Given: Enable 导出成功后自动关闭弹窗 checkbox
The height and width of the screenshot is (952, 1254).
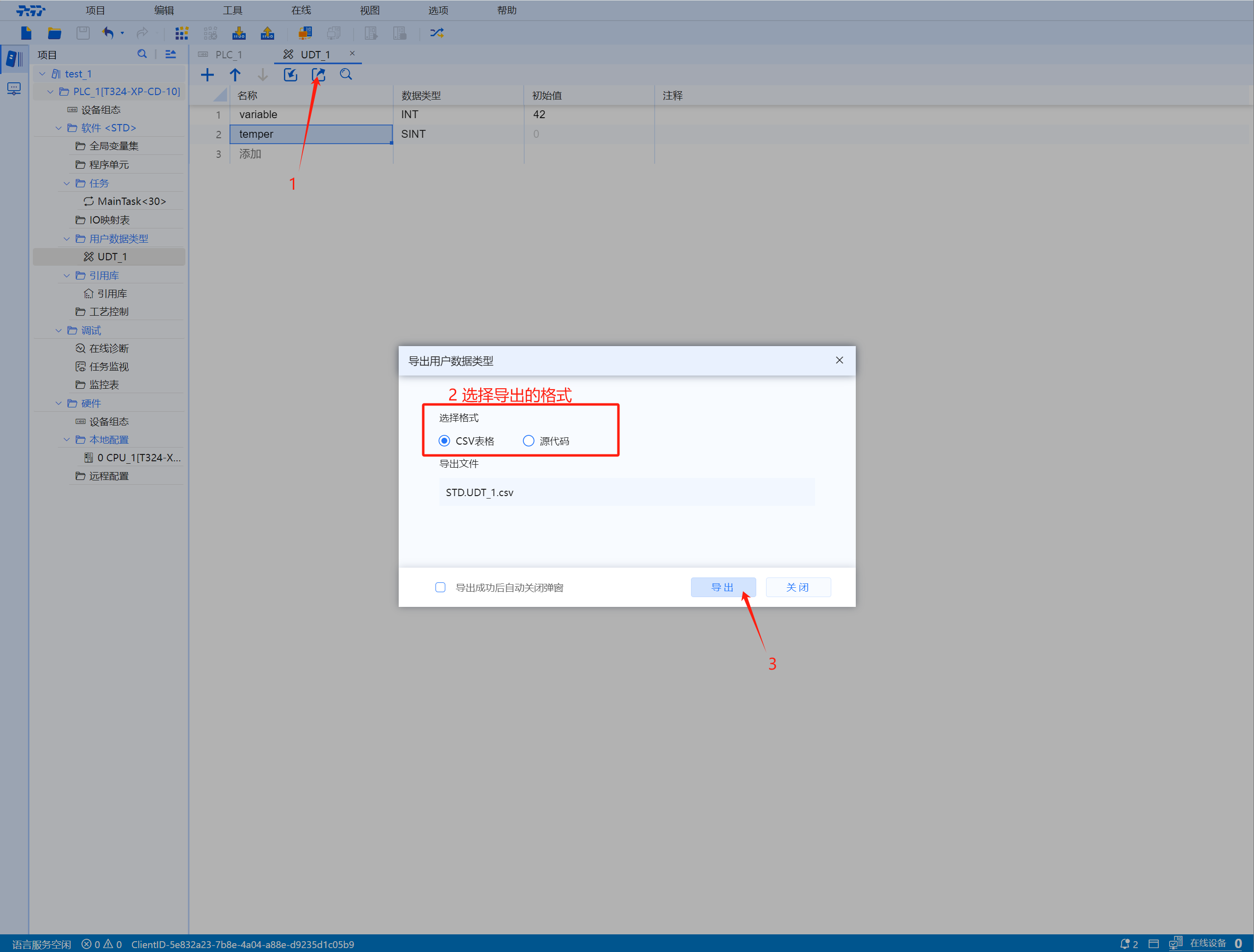Looking at the screenshot, I should point(440,587).
